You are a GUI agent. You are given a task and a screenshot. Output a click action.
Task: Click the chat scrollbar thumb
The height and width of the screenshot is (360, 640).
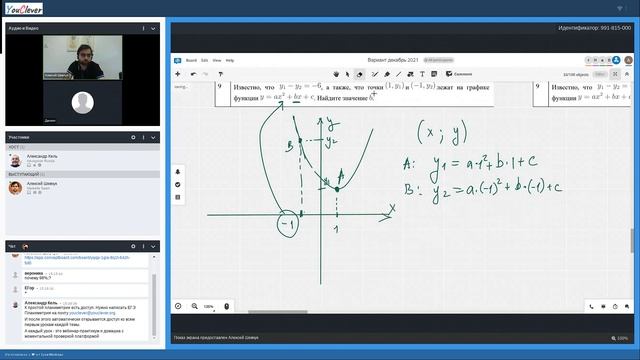tap(154, 304)
